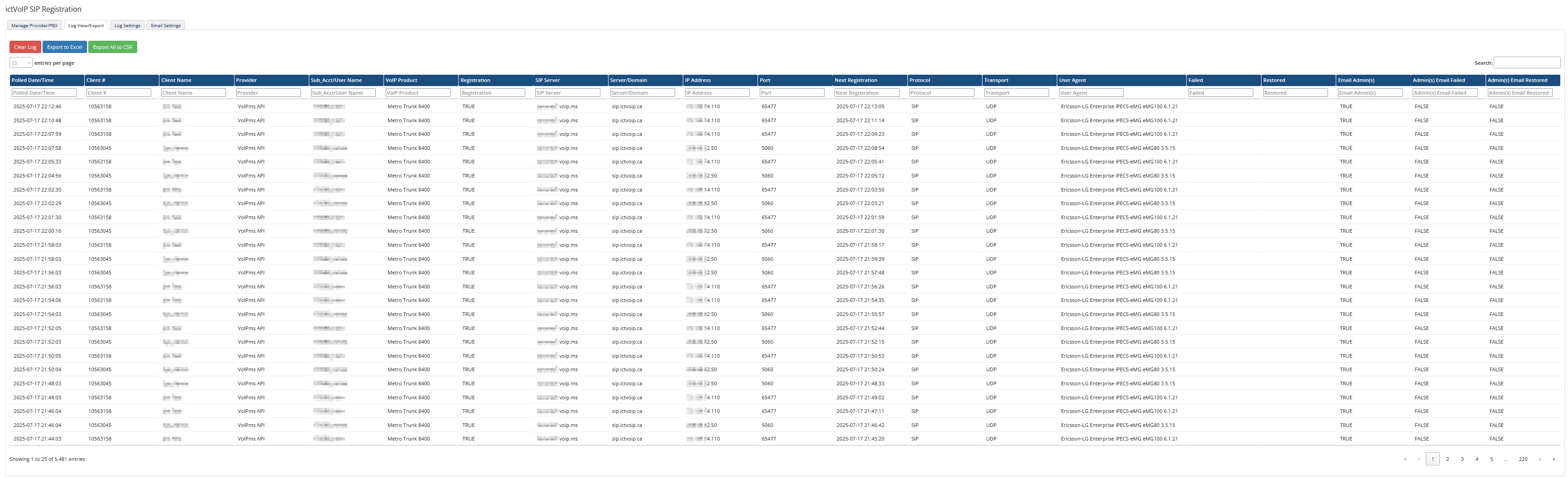This screenshot has height=479, width=1568.
Task: Focus the Search input field
Action: (1527, 62)
